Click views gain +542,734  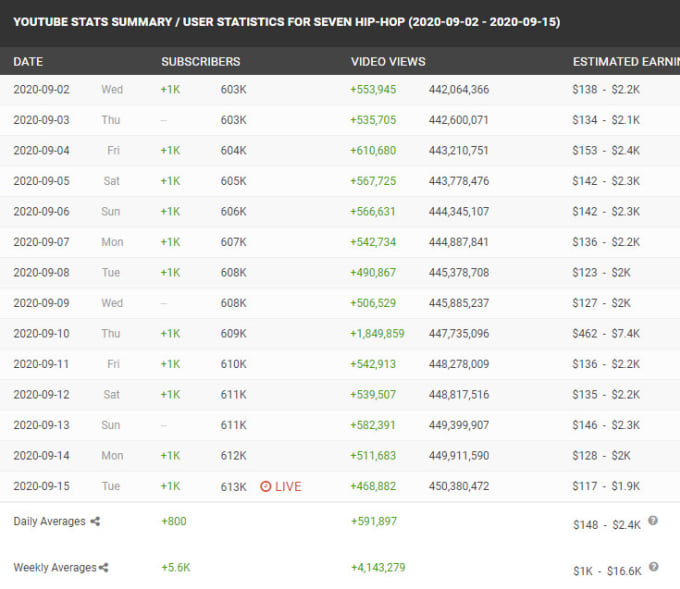coord(373,242)
